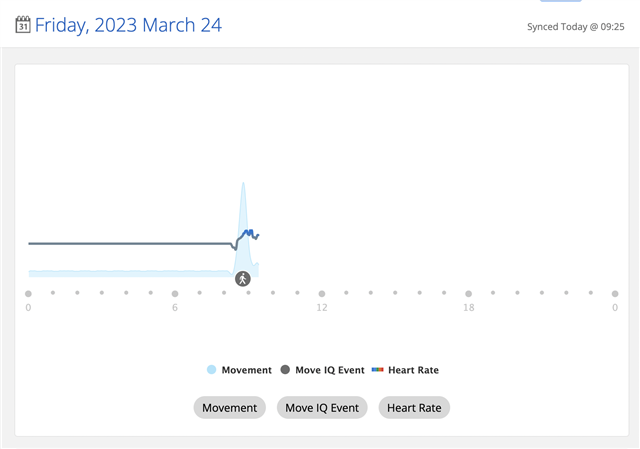
Task: Click the flat gray heart rate line
Action: tap(130, 243)
